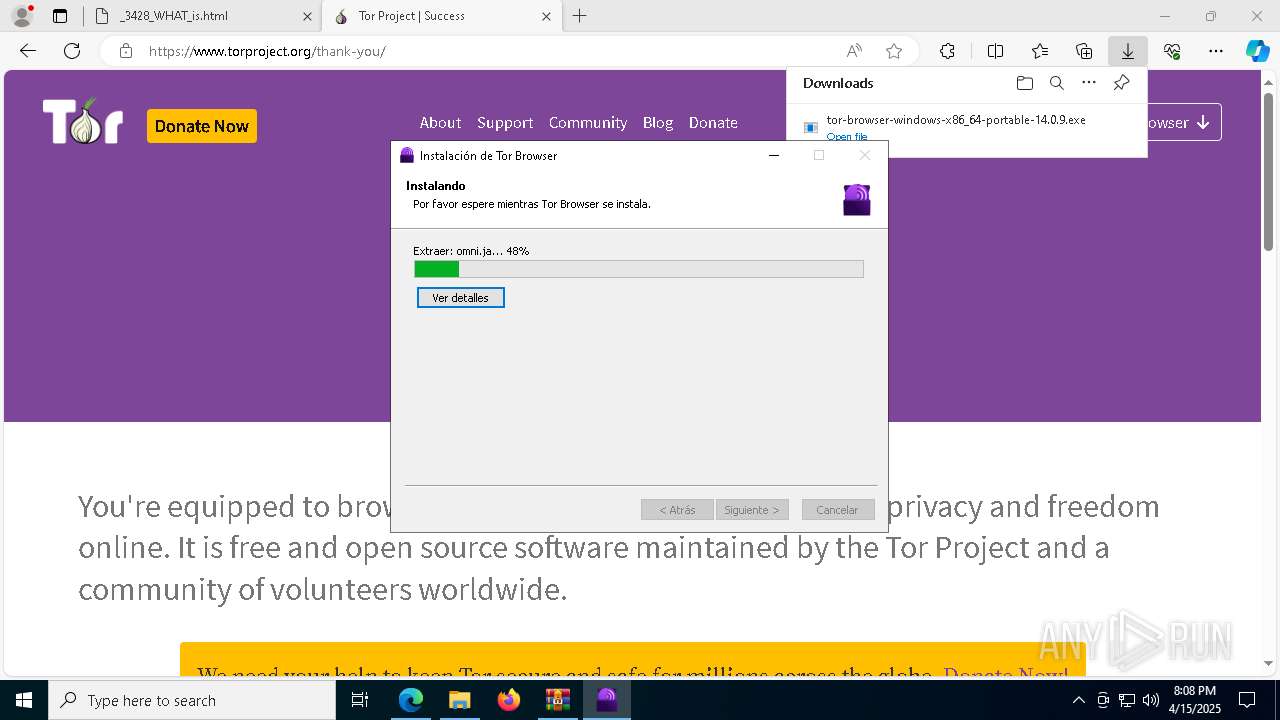Open Browser essentials icon
1280x720 pixels.
tap(1172, 51)
